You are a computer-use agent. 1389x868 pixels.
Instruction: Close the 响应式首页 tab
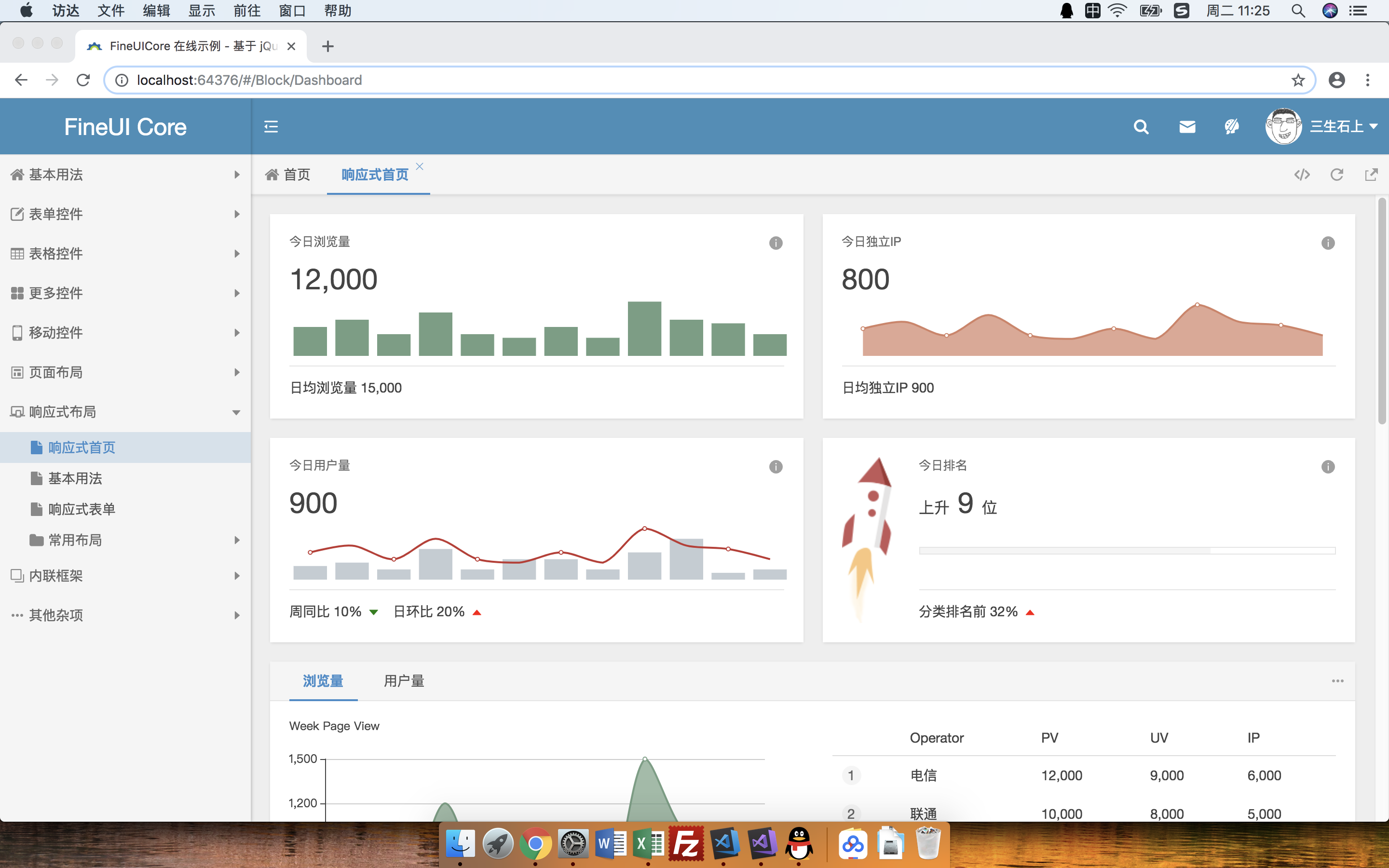[420, 166]
